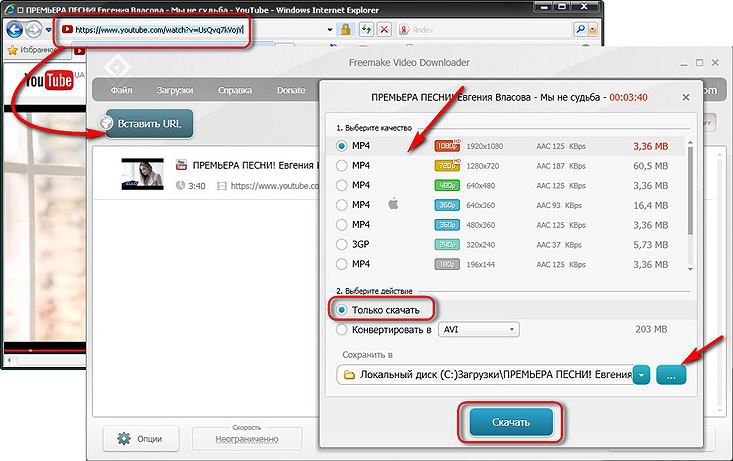Screen dimensions: 733x461
Task: Click the magnifier search icon in IE
Action: [x=581, y=29]
